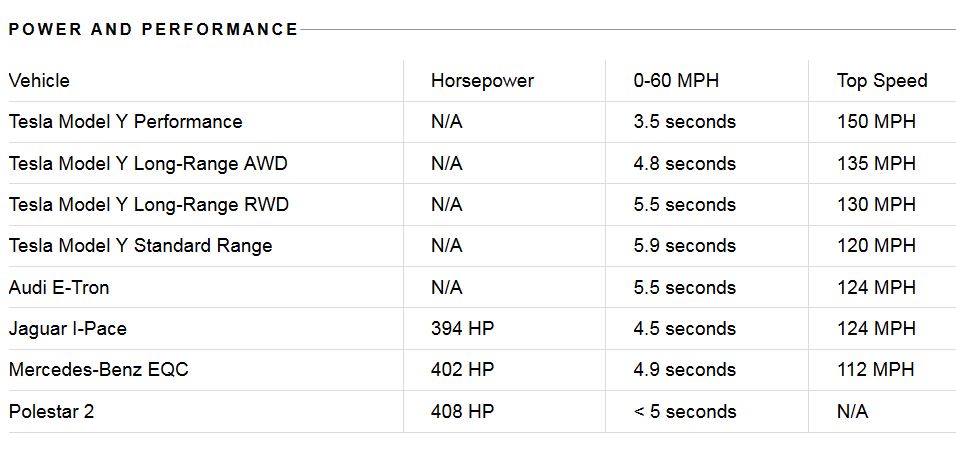The height and width of the screenshot is (458, 956).
Task: Select the Power and Performance heading
Action: (153, 29)
